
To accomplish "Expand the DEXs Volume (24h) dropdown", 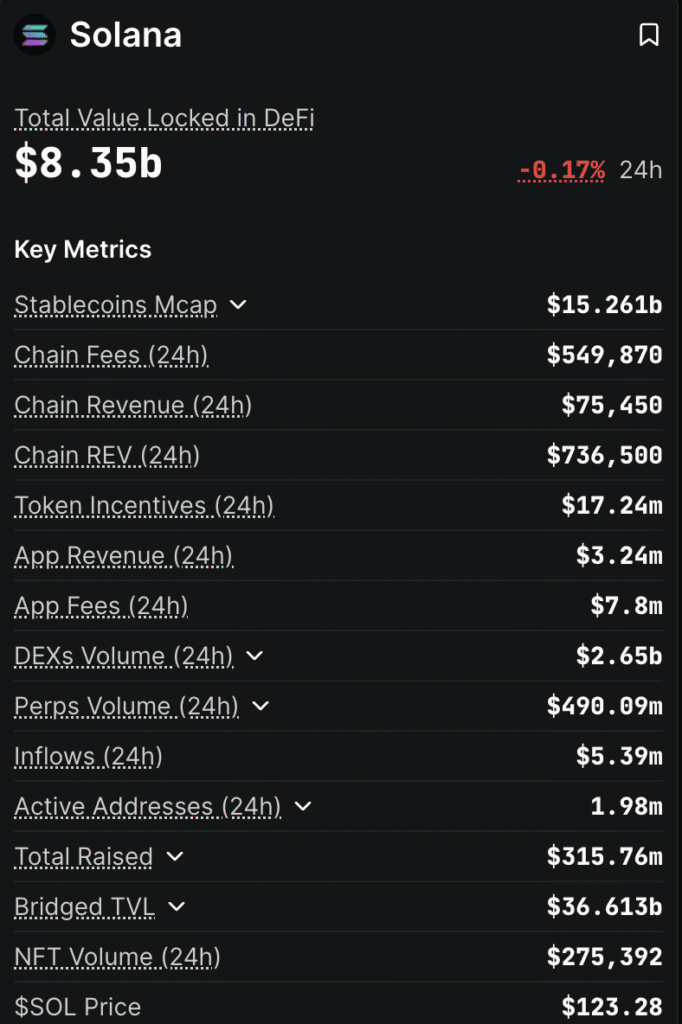I will [x=253, y=656].
